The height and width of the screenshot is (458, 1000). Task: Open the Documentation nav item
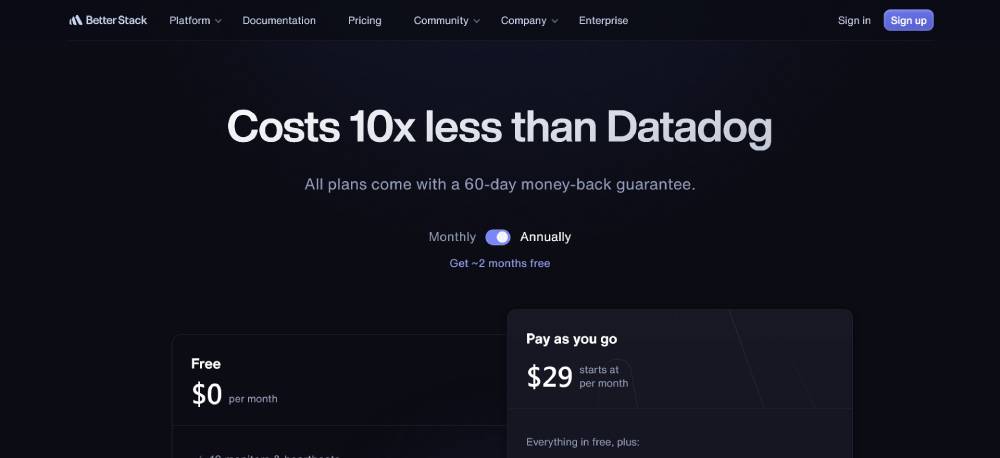tap(279, 20)
